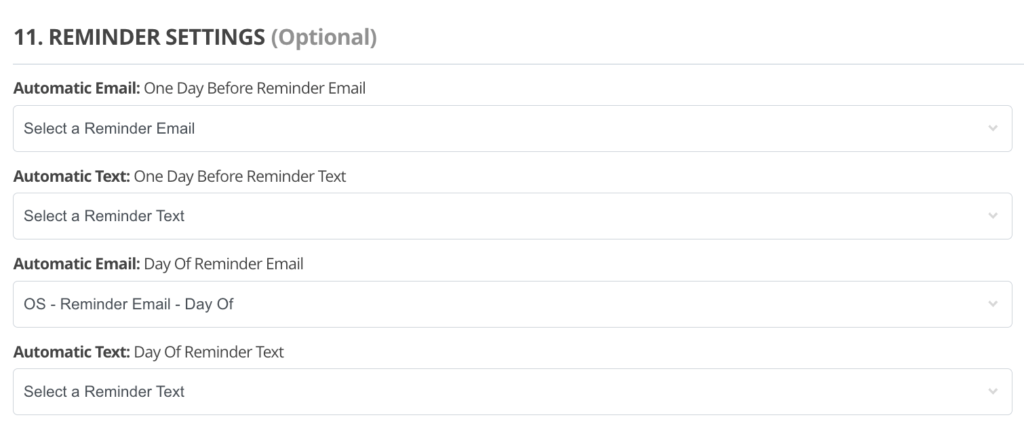
Task: Click the 'One Day Before Reminder Email' caption
Action: click(255, 88)
